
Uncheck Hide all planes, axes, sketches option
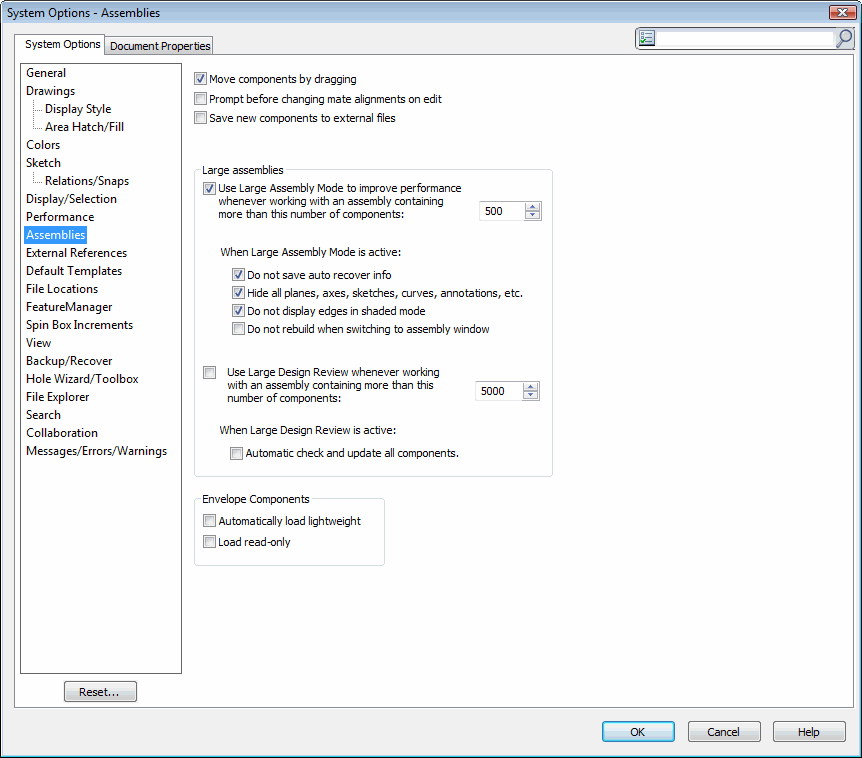(238, 292)
